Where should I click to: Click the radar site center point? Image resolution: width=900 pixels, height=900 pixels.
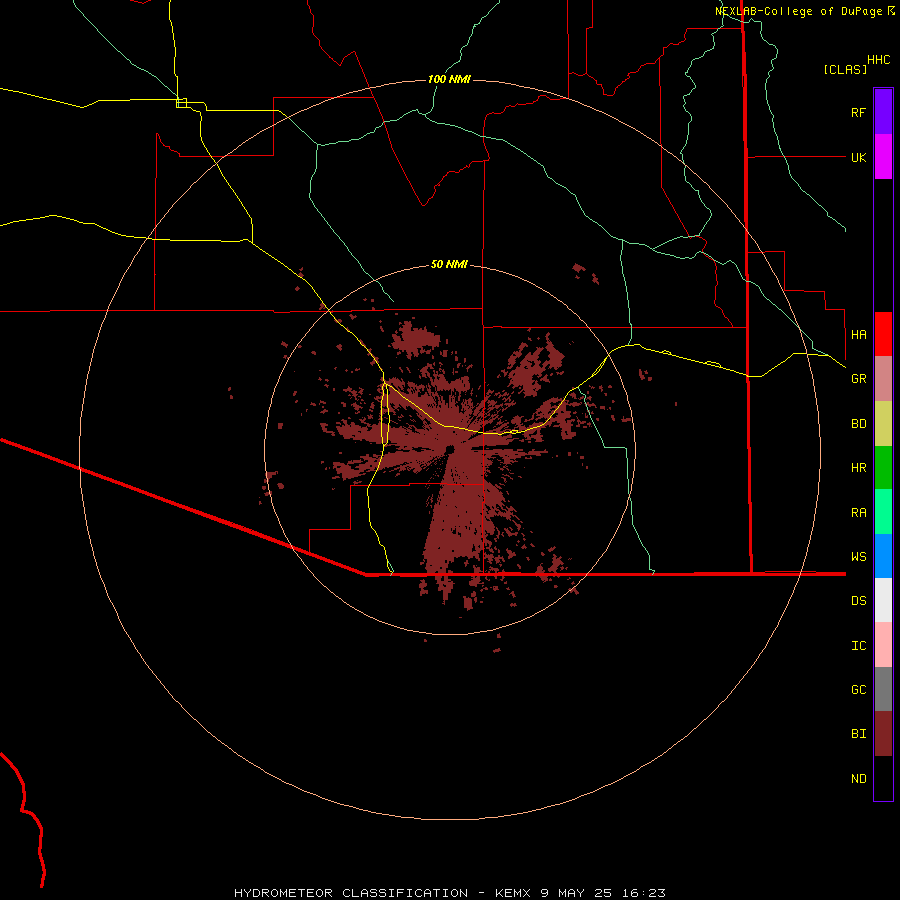click(x=450, y=449)
